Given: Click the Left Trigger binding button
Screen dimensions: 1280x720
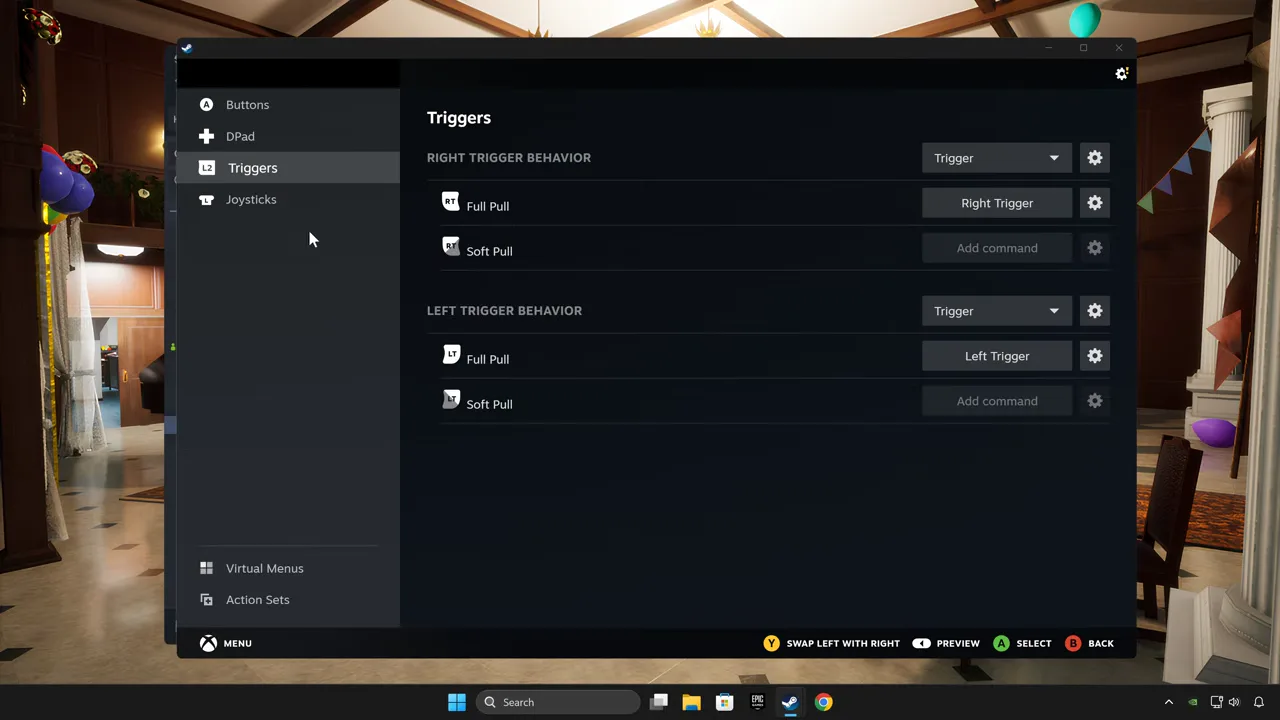Looking at the screenshot, I should click(x=996, y=356).
